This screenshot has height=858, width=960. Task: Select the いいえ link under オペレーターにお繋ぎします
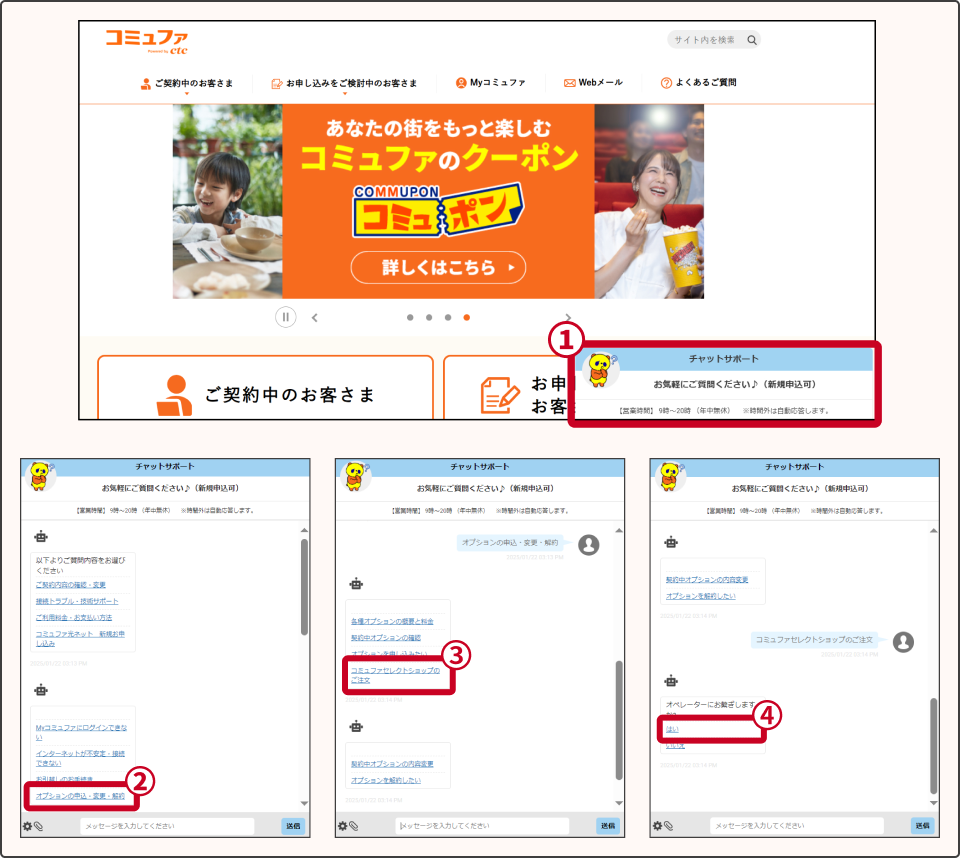tap(675, 745)
